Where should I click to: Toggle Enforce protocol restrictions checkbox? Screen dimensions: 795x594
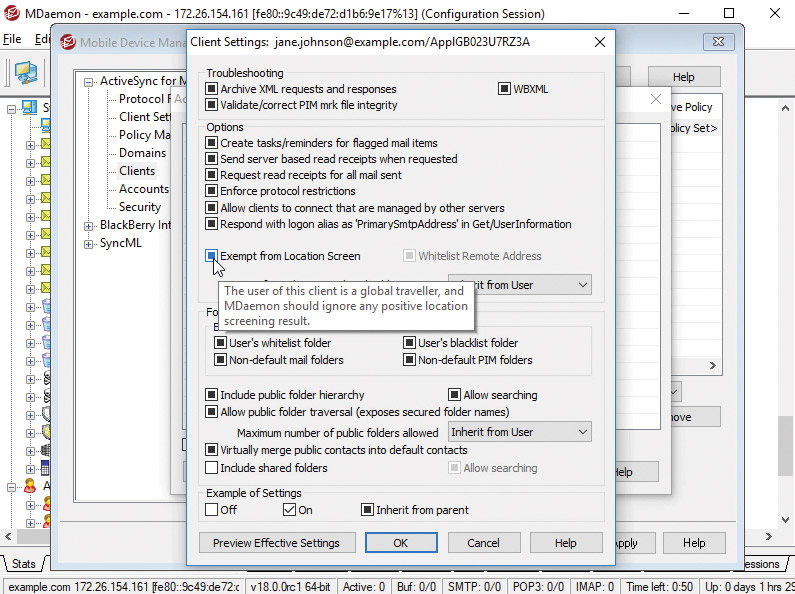tap(211, 191)
